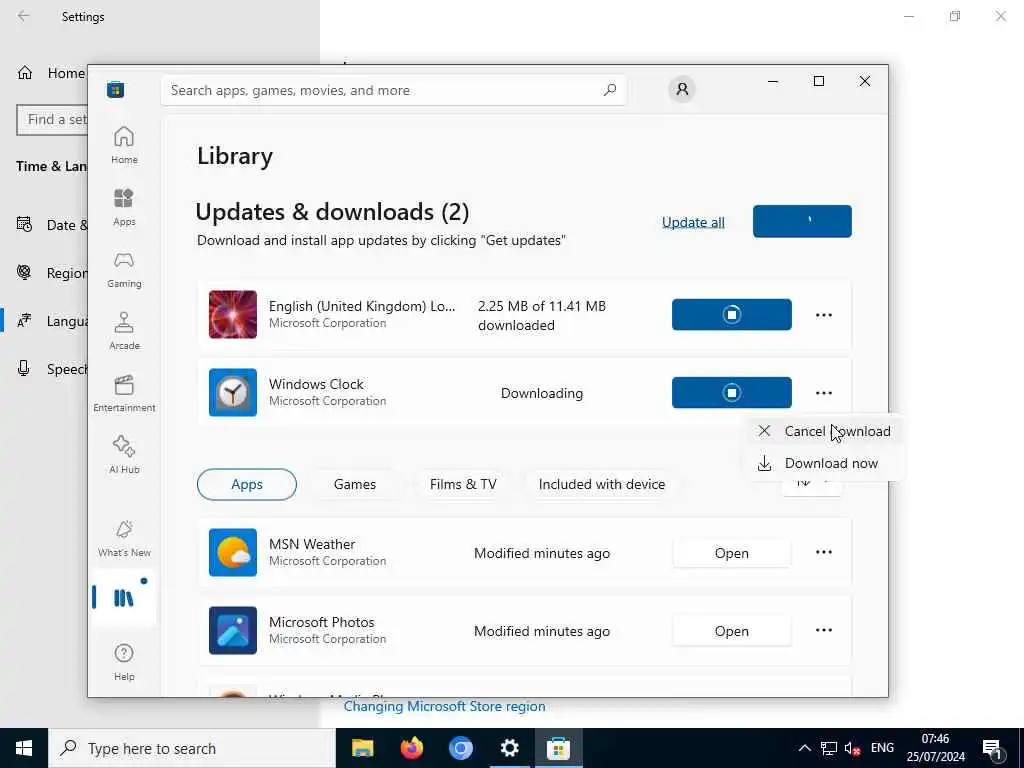
Task: Open the Entertainment section
Action: [x=124, y=393]
